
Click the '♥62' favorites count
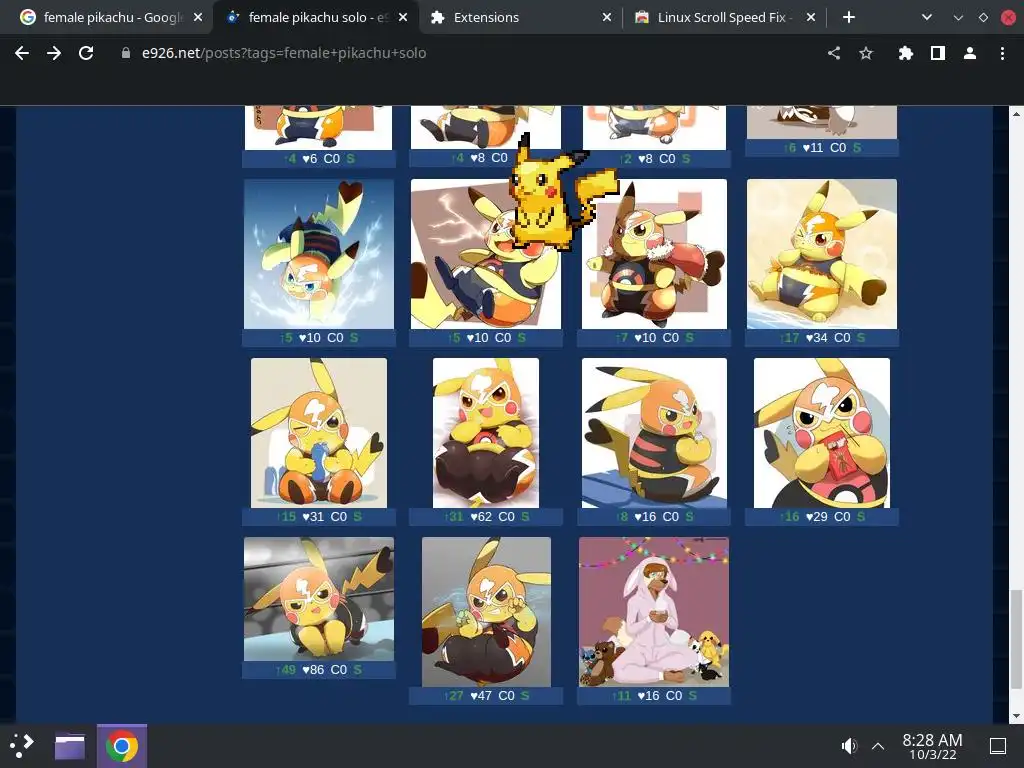(x=481, y=517)
